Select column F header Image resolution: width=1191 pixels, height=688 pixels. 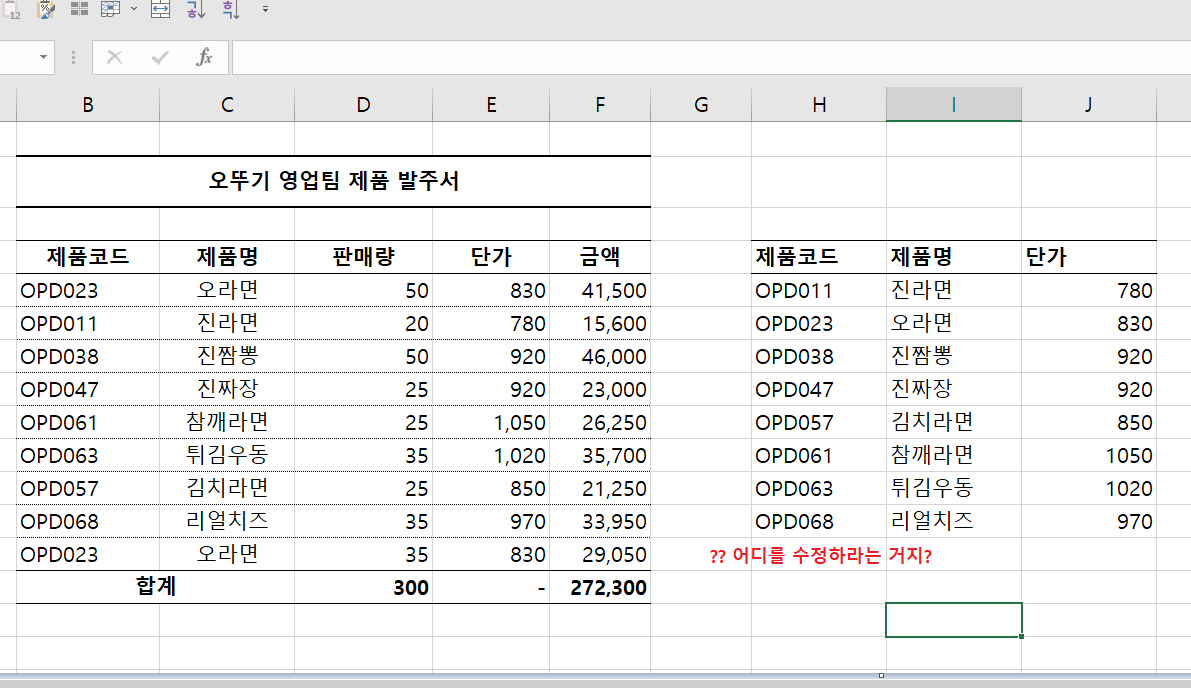600,105
